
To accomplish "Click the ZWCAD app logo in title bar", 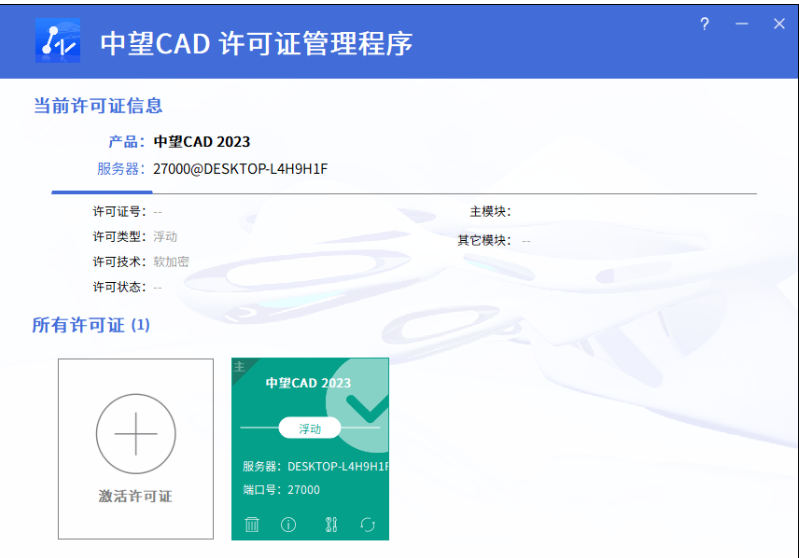I will tap(58, 41).
